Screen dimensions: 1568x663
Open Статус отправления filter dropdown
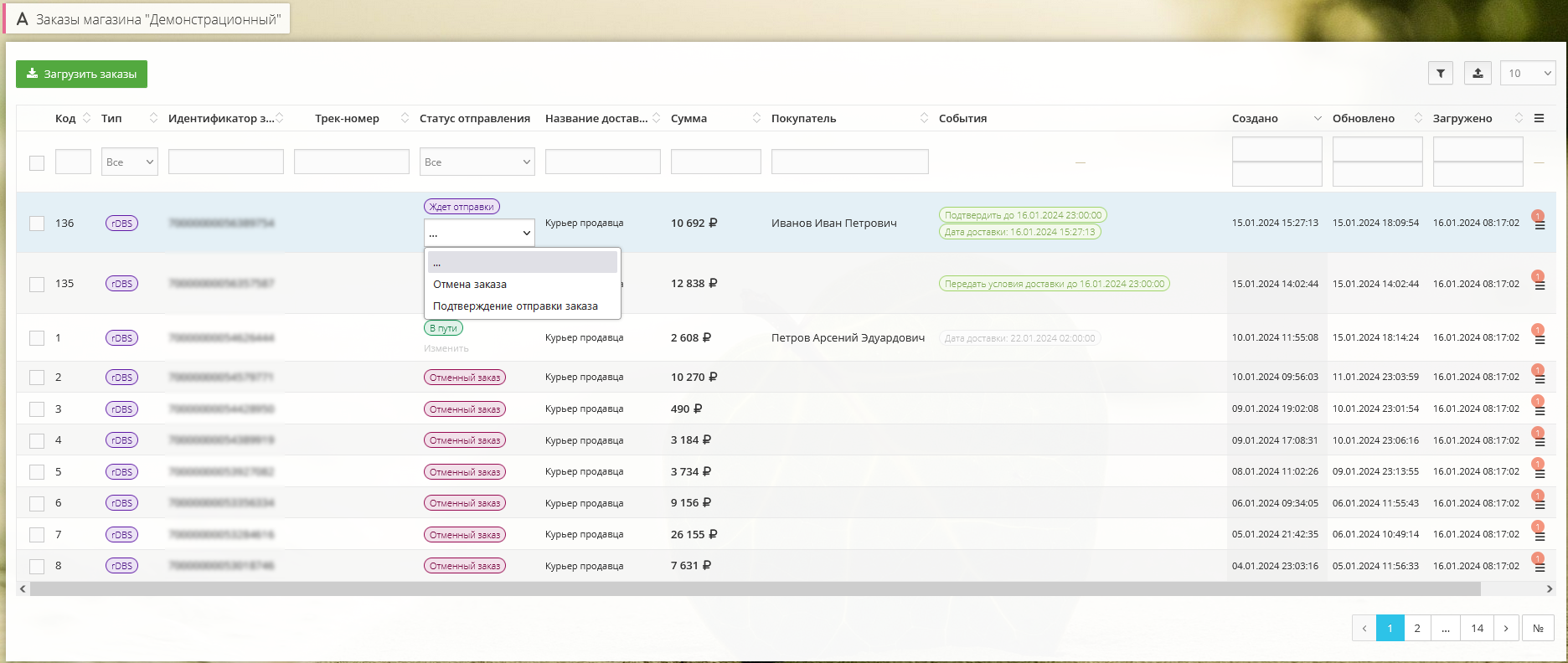477,162
